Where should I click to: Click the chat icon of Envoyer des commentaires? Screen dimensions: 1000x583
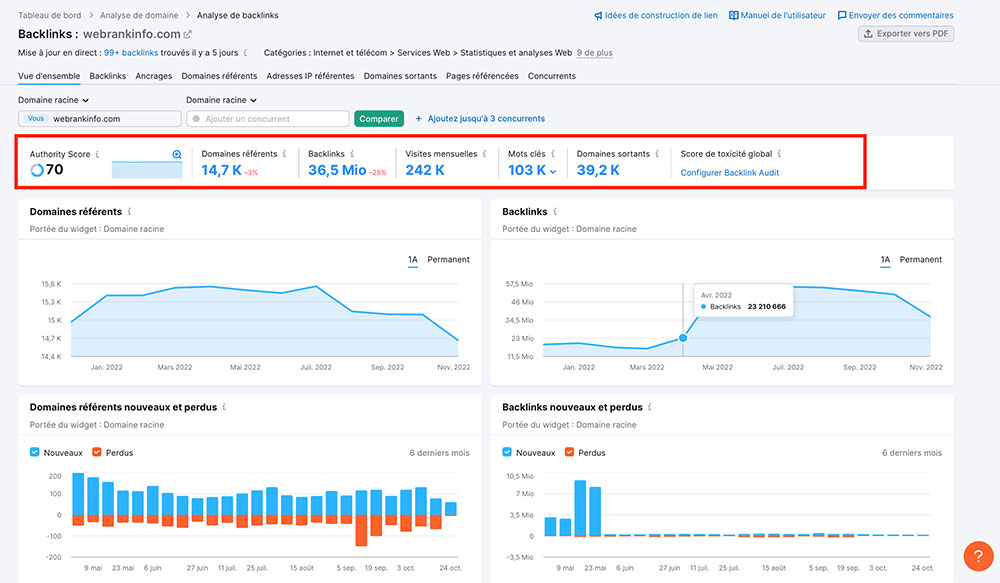(842, 15)
